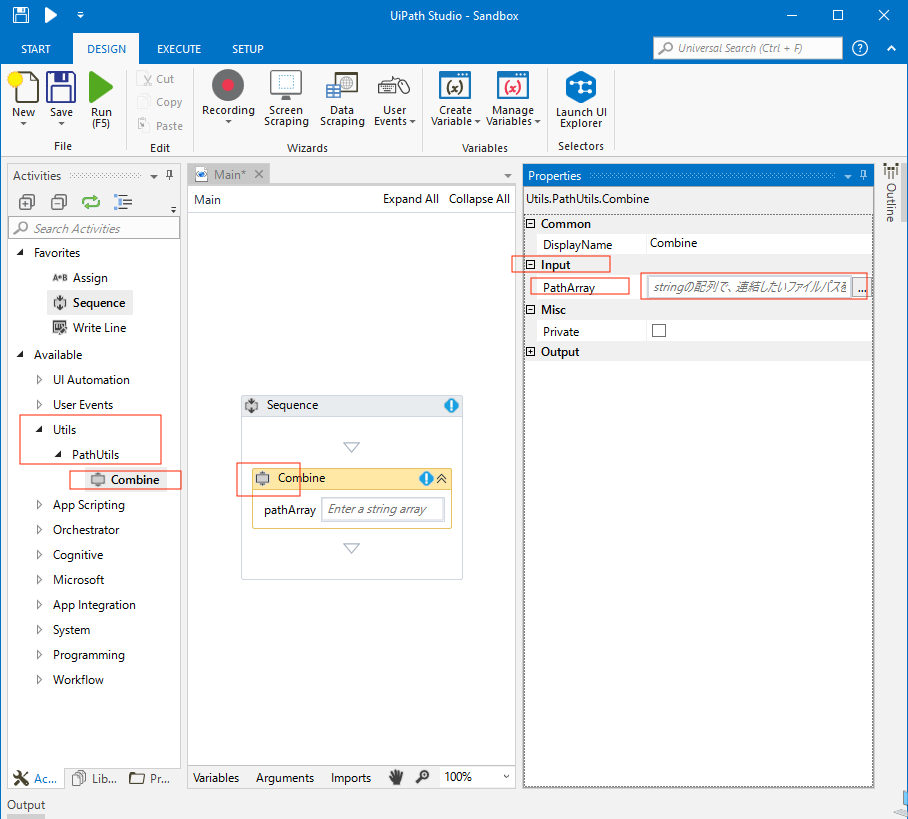Click the Manage Variables icon
This screenshot has height=819, width=908.
tap(512, 86)
